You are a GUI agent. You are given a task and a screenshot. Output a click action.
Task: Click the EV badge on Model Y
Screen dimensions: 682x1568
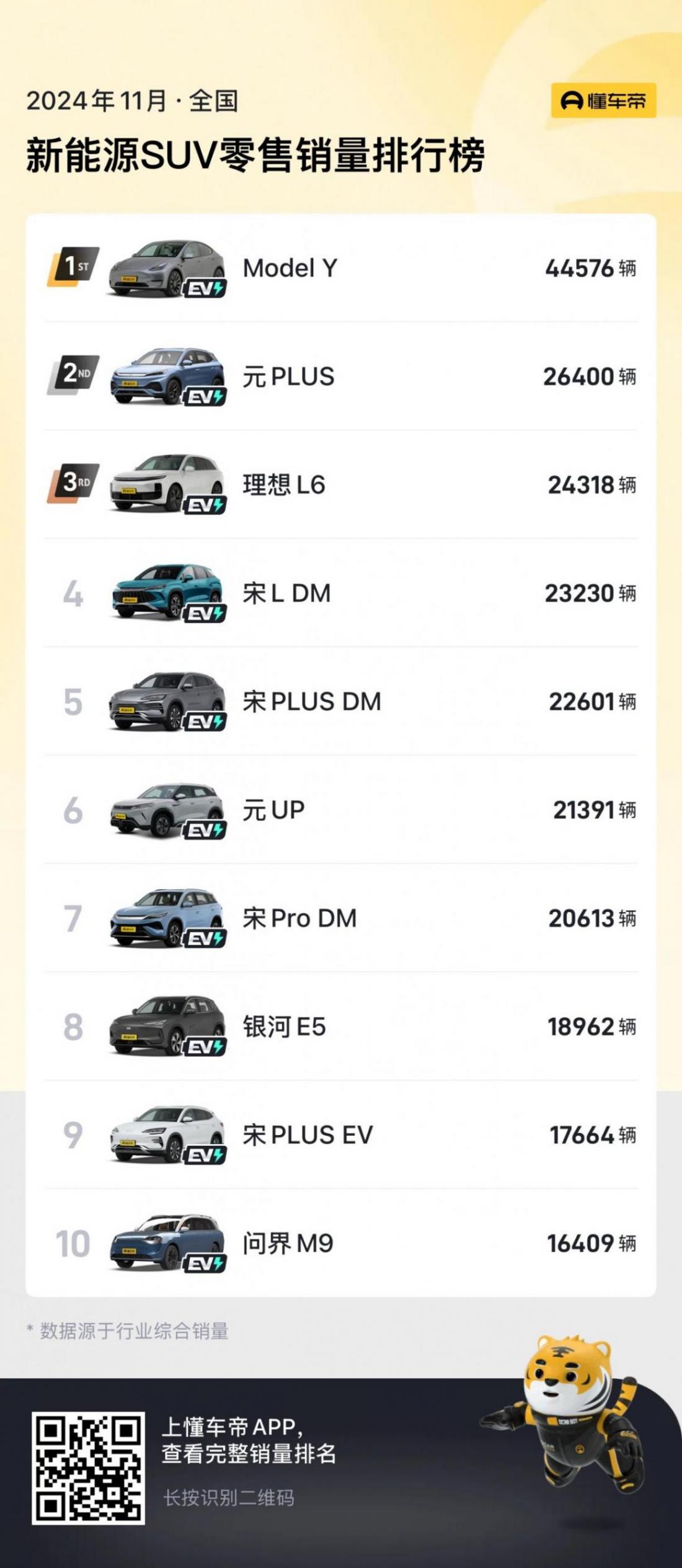click(205, 288)
